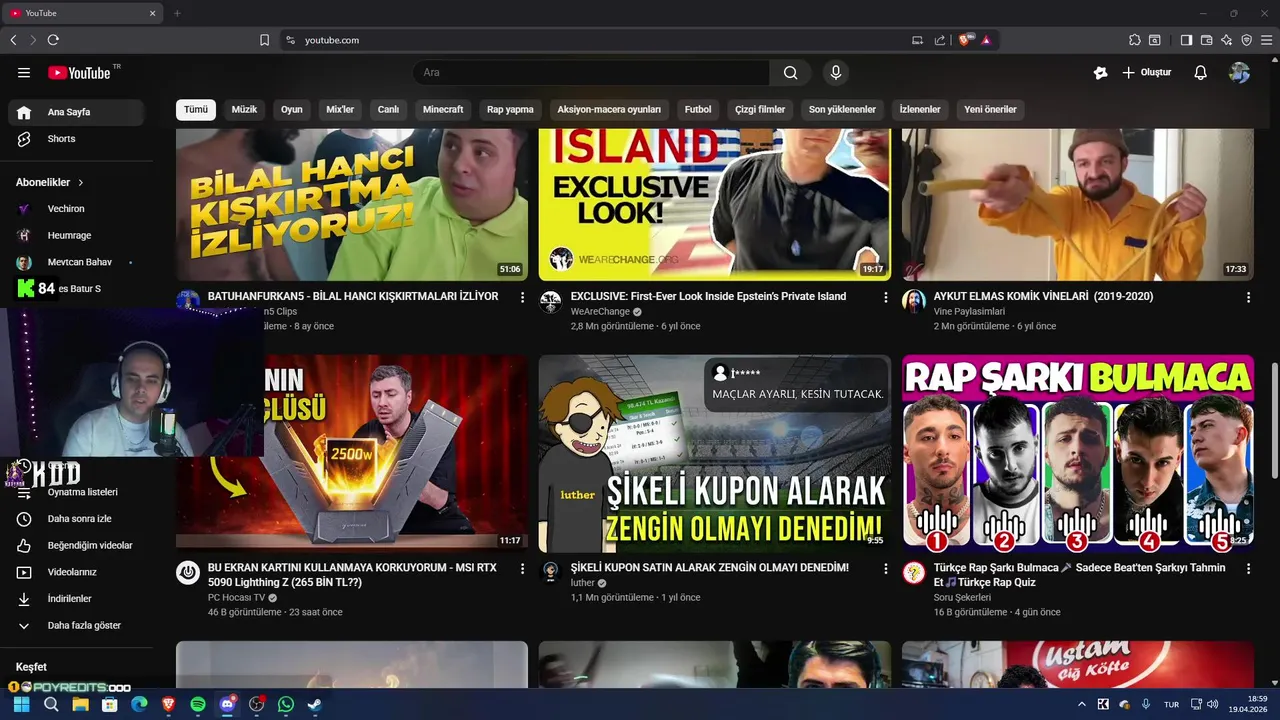
Task: Select the Yeni öneriler chip
Action: click(x=990, y=110)
